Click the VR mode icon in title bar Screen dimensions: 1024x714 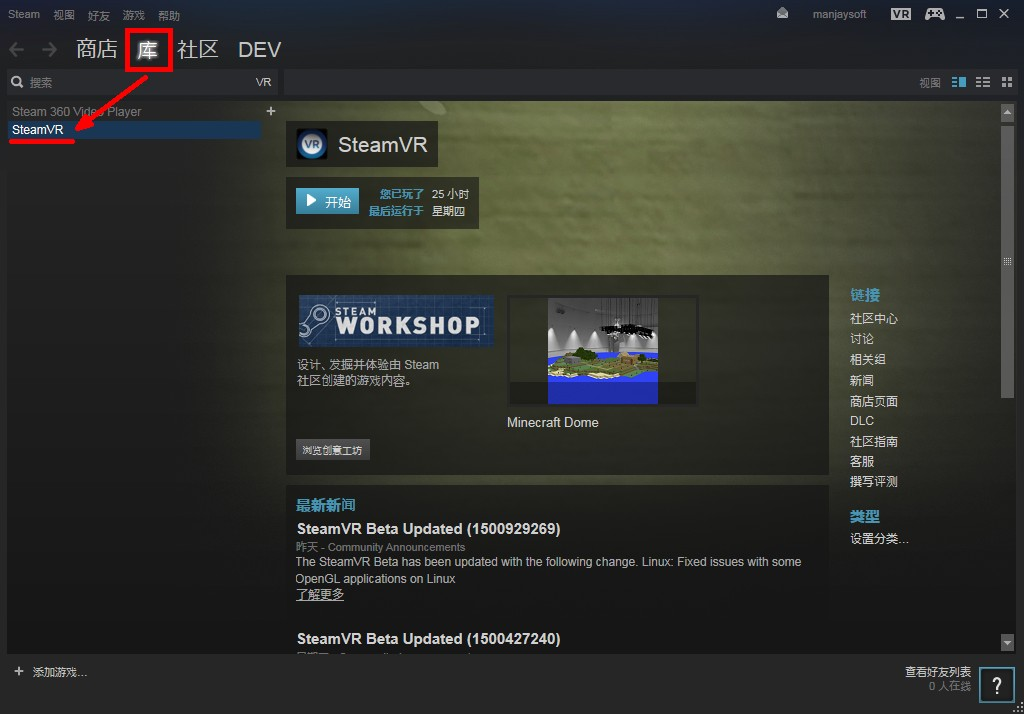(x=901, y=14)
